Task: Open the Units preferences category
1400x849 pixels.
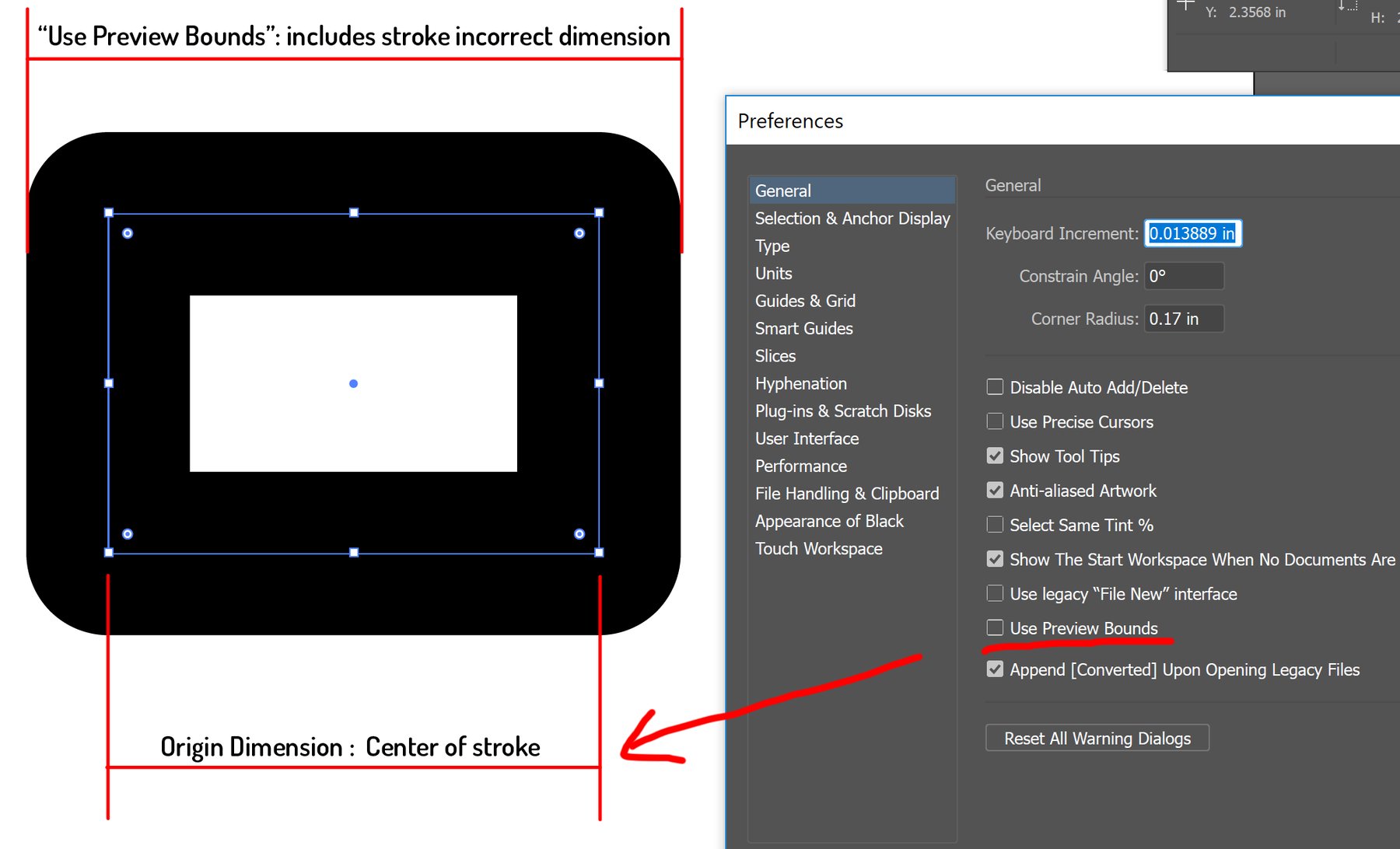Action: point(773,273)
